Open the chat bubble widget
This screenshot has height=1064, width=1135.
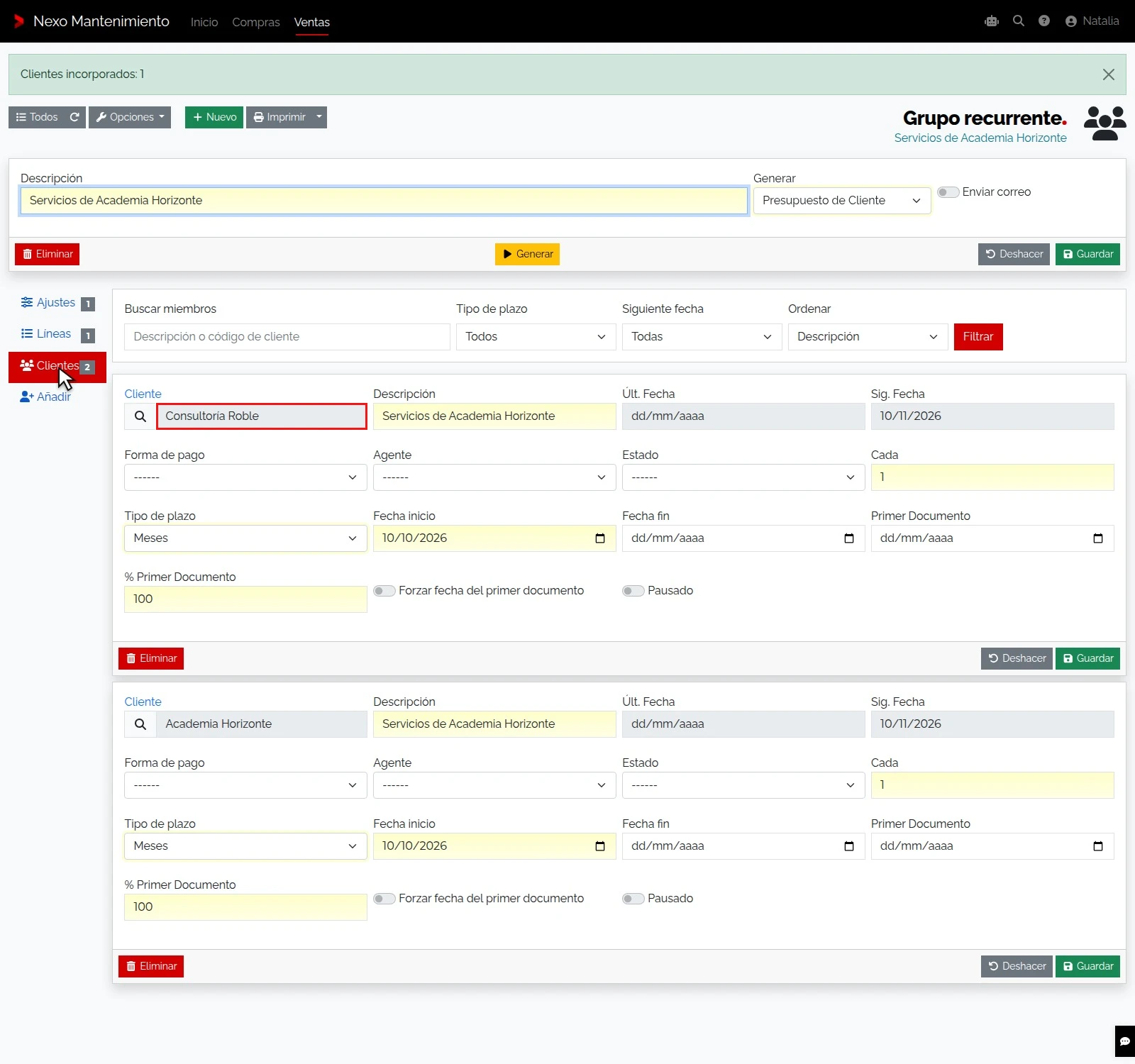coord(1125,1041)
